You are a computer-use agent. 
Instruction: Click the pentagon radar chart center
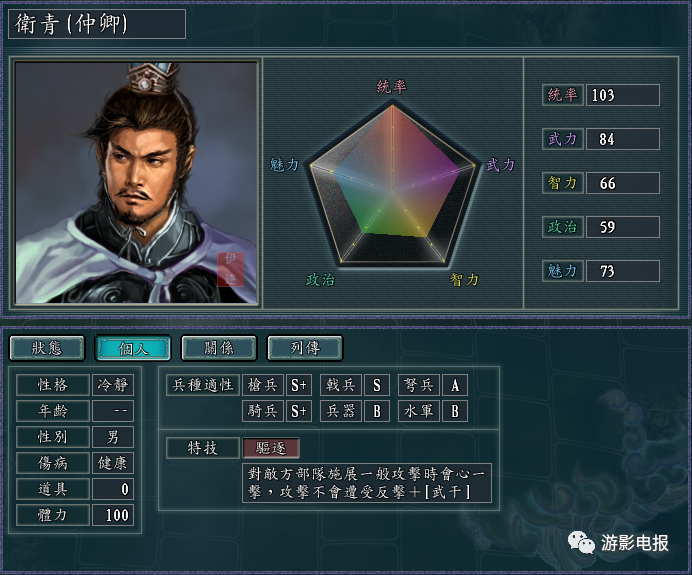[x=392, y=192]
